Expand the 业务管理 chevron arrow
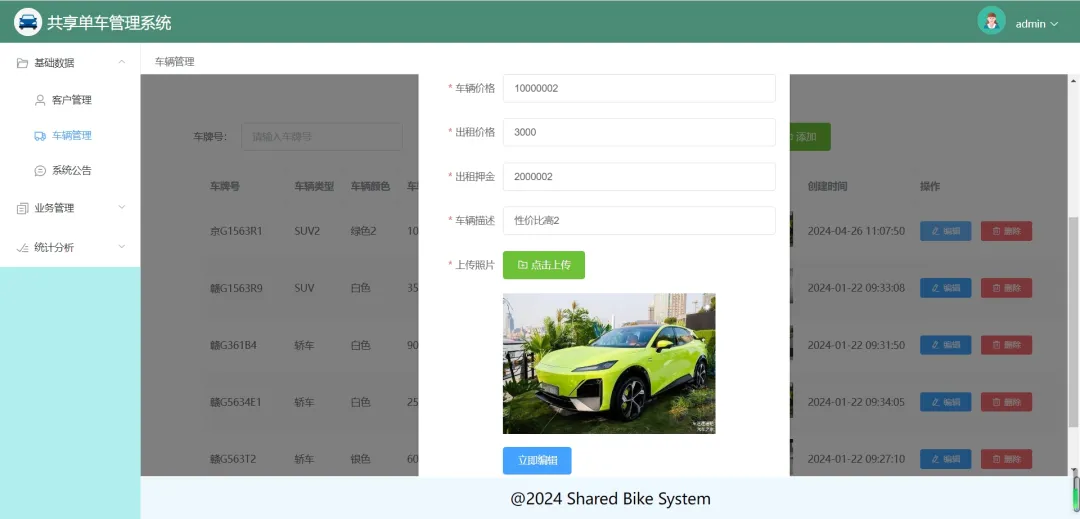The height and width of the screenshot is (519, 1080). tap(122, 207)
